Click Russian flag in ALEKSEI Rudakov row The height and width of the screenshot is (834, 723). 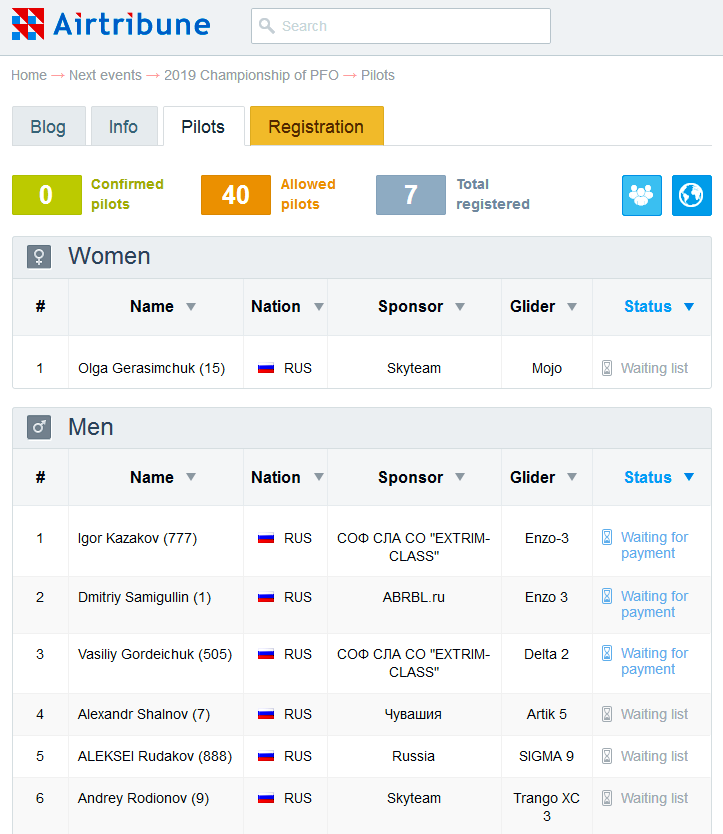[266, 756]
